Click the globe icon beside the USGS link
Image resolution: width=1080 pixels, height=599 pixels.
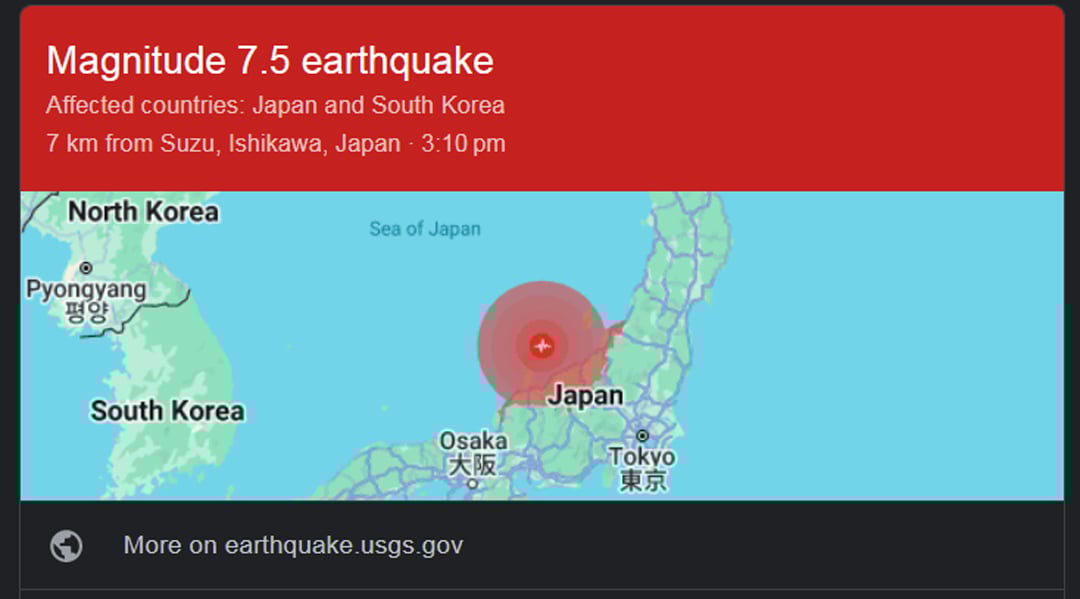tap(67, 546)
